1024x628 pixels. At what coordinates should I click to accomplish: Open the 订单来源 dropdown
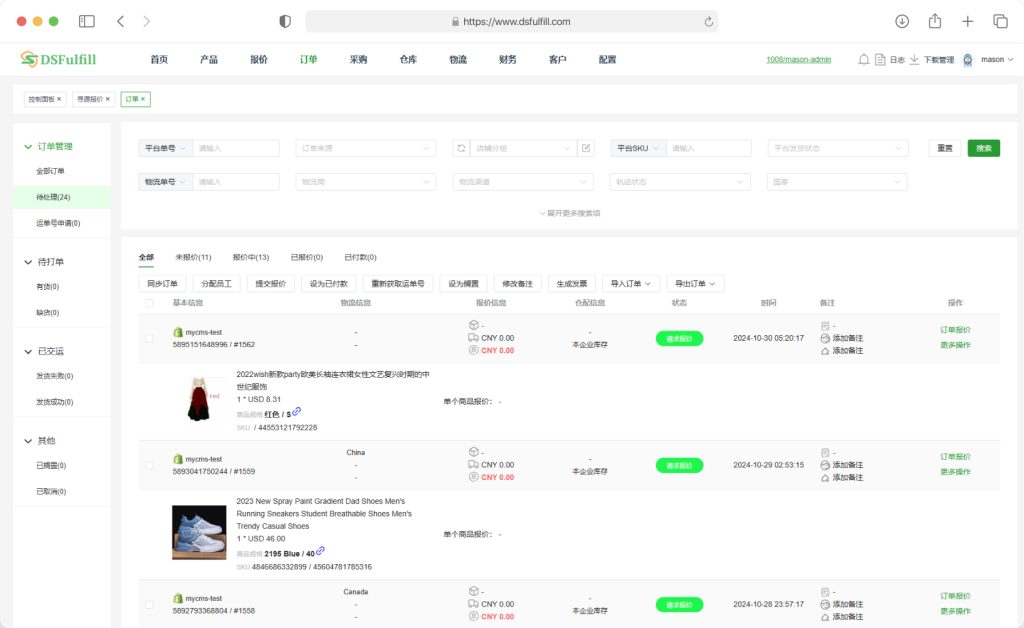coord(366,148)
